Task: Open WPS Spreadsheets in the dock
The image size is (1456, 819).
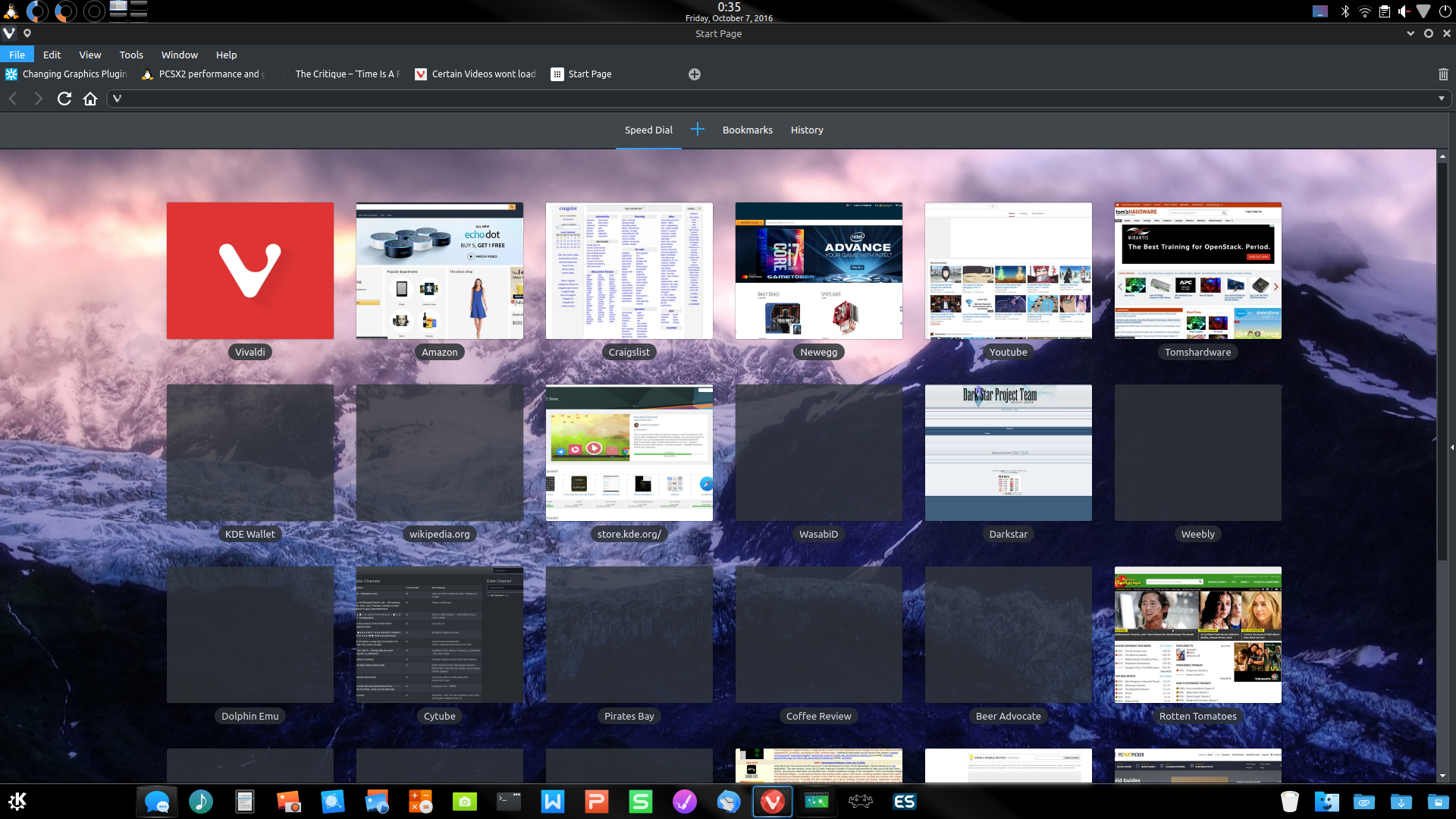Action: [641, 802]
